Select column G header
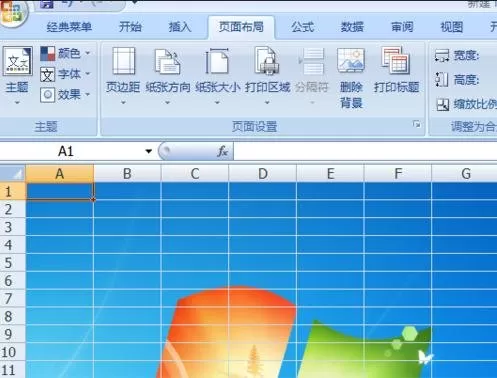Image resolution: width=497 pixels, height=378 pixels. (x=465, y=174)
